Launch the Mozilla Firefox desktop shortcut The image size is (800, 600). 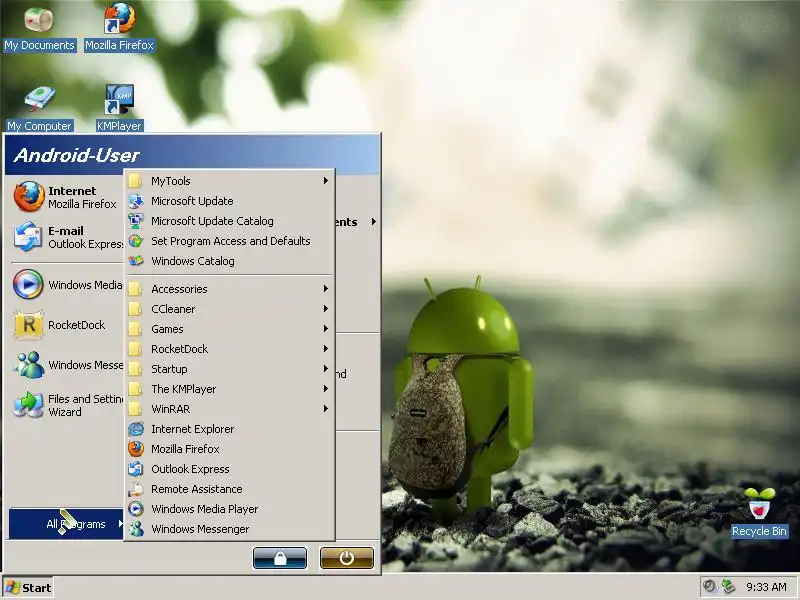(x=119, y=28)
